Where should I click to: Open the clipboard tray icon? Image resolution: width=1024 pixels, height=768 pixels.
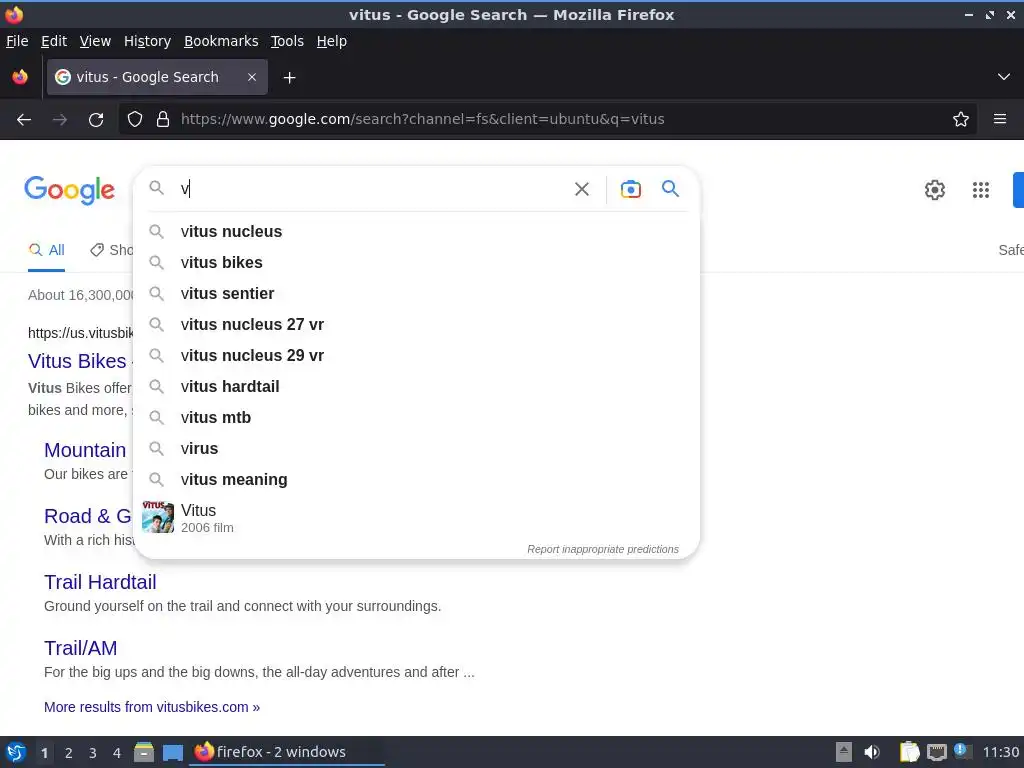[x=909, y=752]
